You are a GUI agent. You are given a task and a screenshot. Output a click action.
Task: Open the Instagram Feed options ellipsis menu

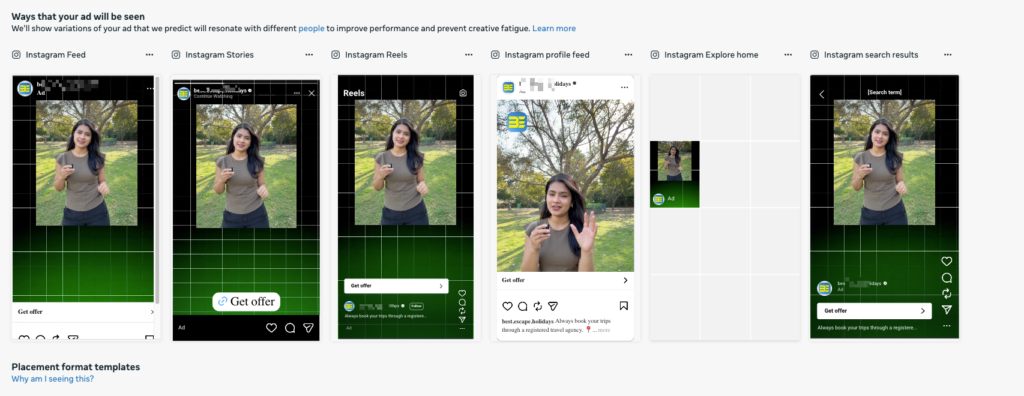150,55
